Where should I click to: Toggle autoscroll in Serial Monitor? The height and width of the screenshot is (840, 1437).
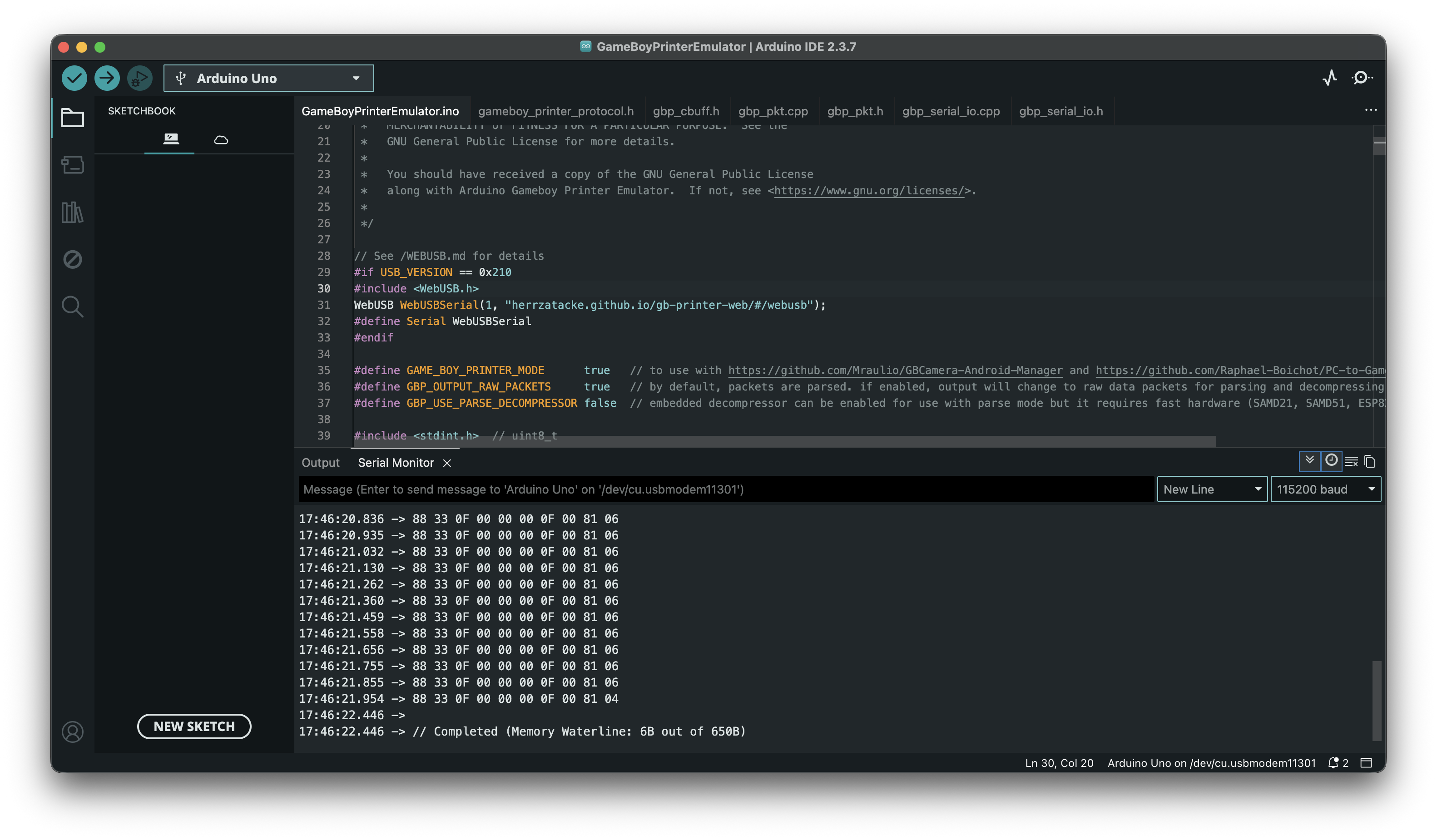tap(1309, 461)
